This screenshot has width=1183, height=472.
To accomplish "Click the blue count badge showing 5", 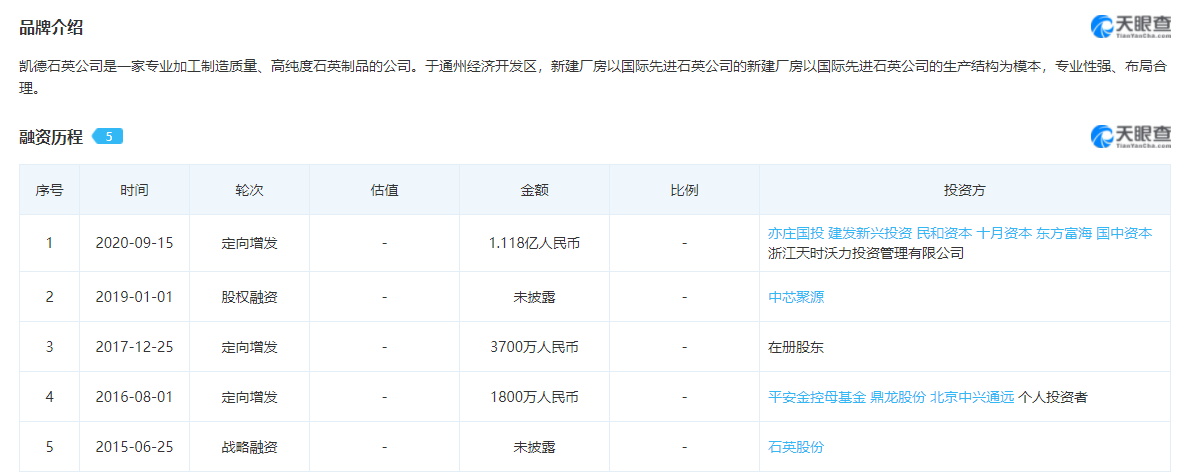I will coord(108,137).
